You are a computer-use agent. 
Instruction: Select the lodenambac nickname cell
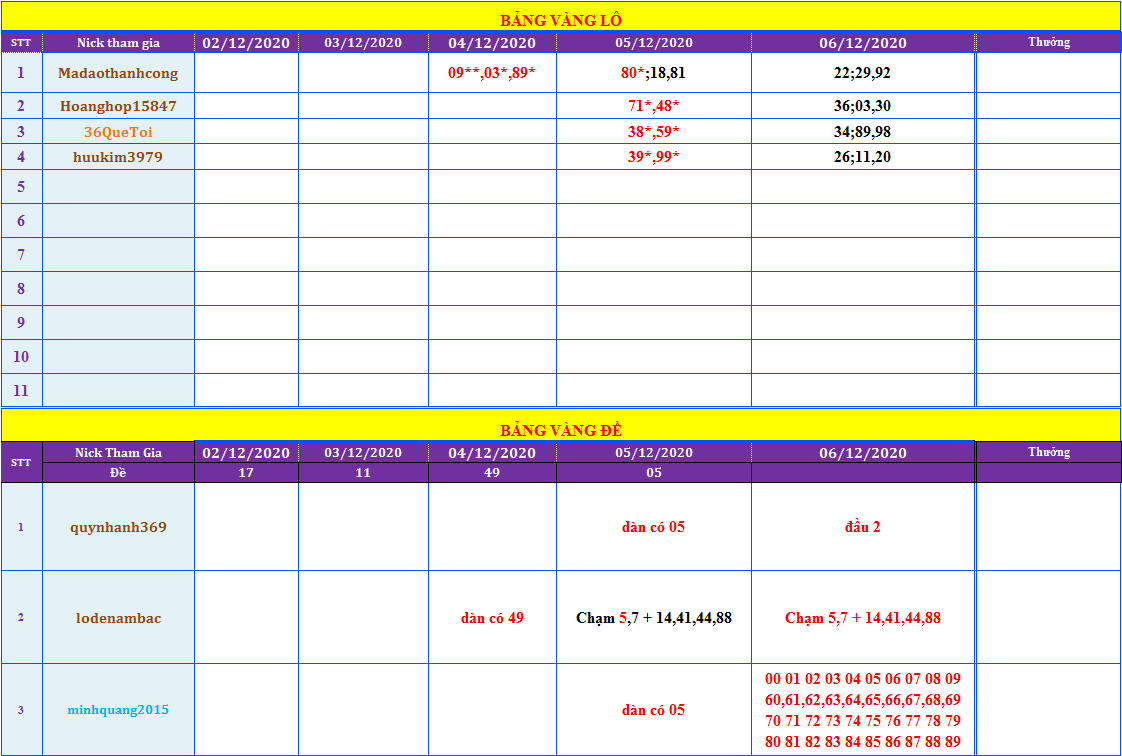118,618
